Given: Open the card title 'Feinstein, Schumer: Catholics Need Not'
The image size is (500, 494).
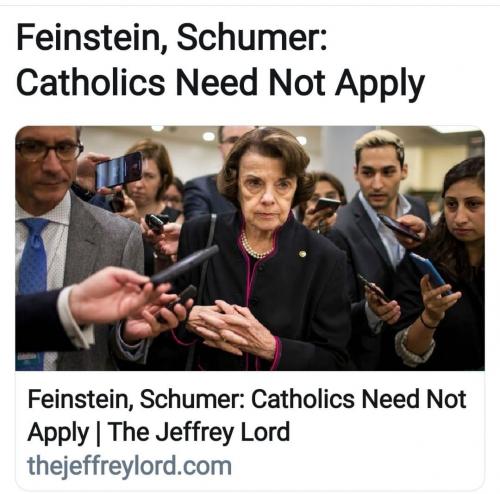Looking at the screenshot, I should [247, 399].
